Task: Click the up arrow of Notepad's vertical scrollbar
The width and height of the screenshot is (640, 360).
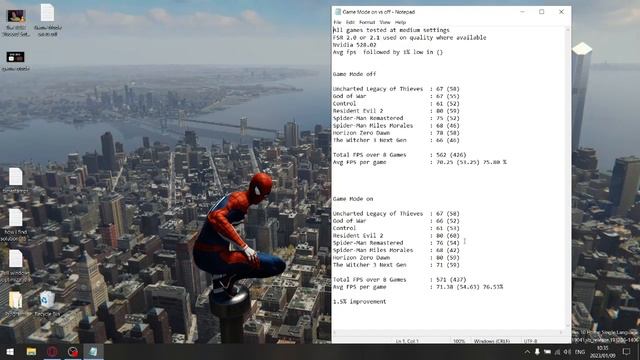Action: pos(567,30)
